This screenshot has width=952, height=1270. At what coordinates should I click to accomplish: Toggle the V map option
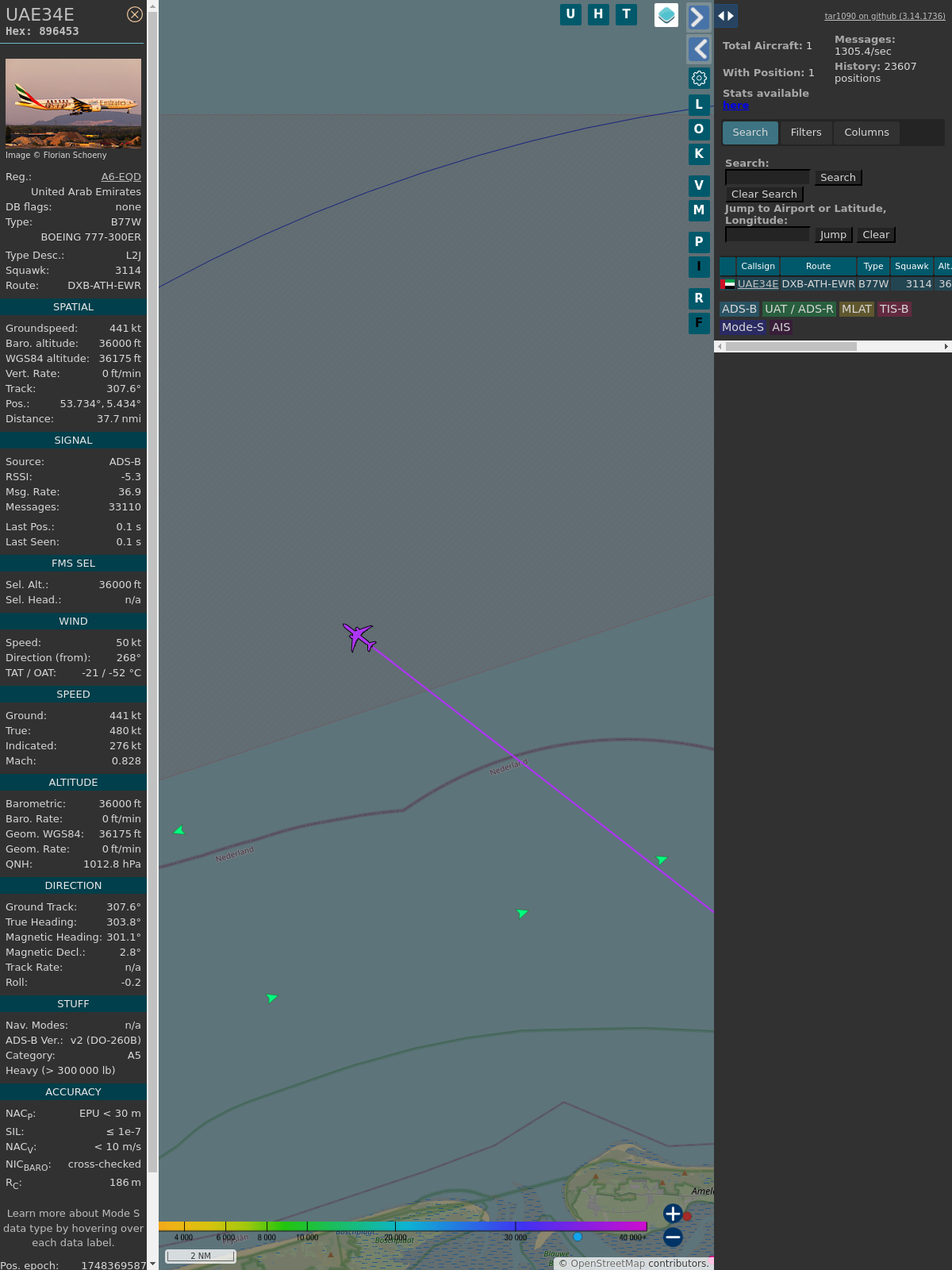click(699, 186)
